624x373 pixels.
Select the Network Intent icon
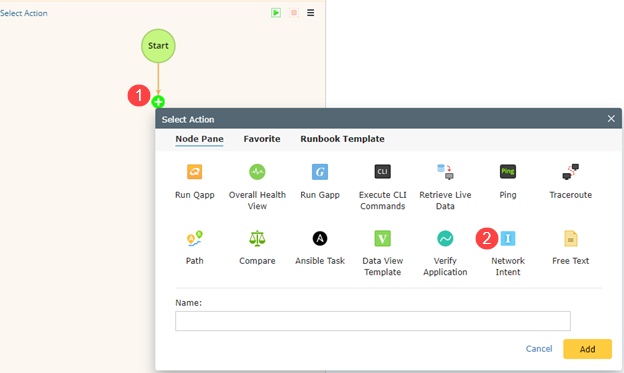(508, 238)
